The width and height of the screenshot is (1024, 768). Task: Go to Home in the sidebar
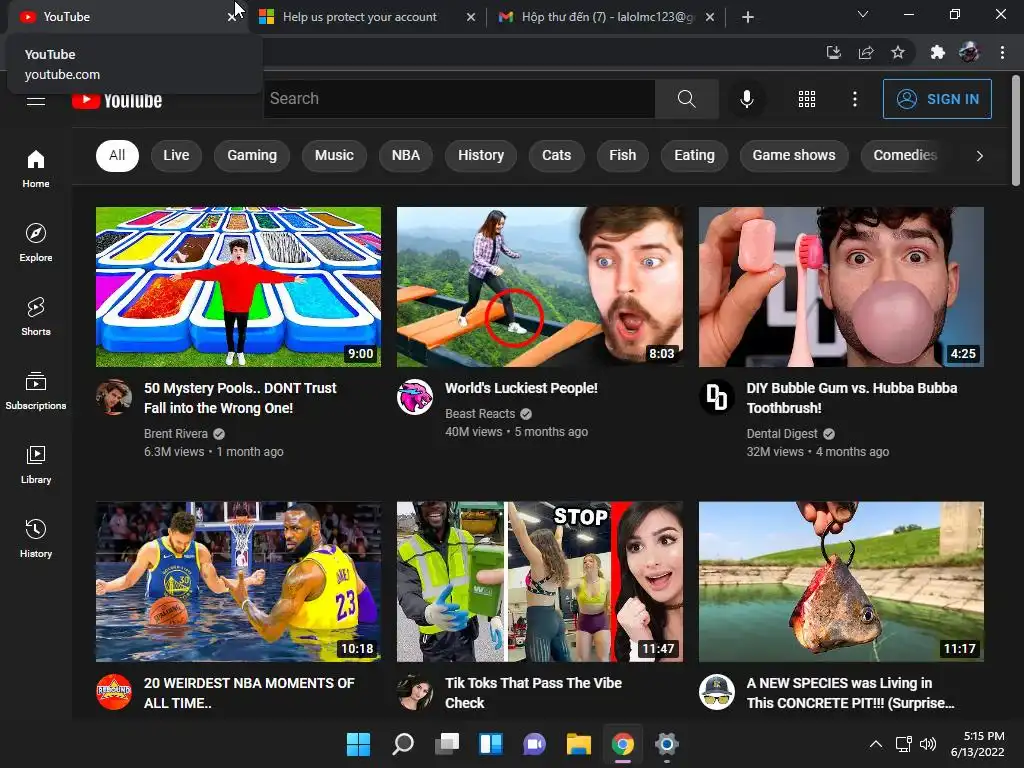click(36, 168)
